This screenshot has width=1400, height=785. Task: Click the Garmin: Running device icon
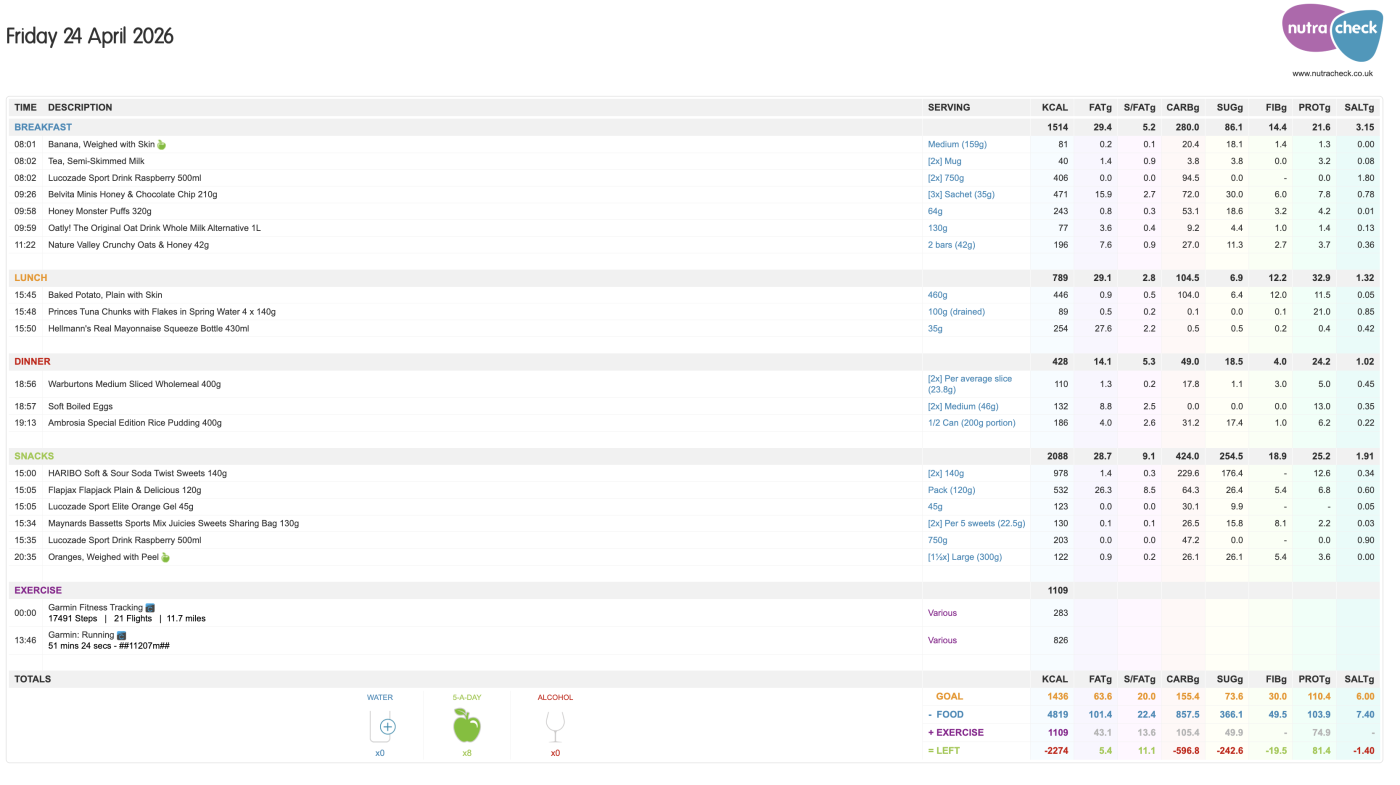121,635
